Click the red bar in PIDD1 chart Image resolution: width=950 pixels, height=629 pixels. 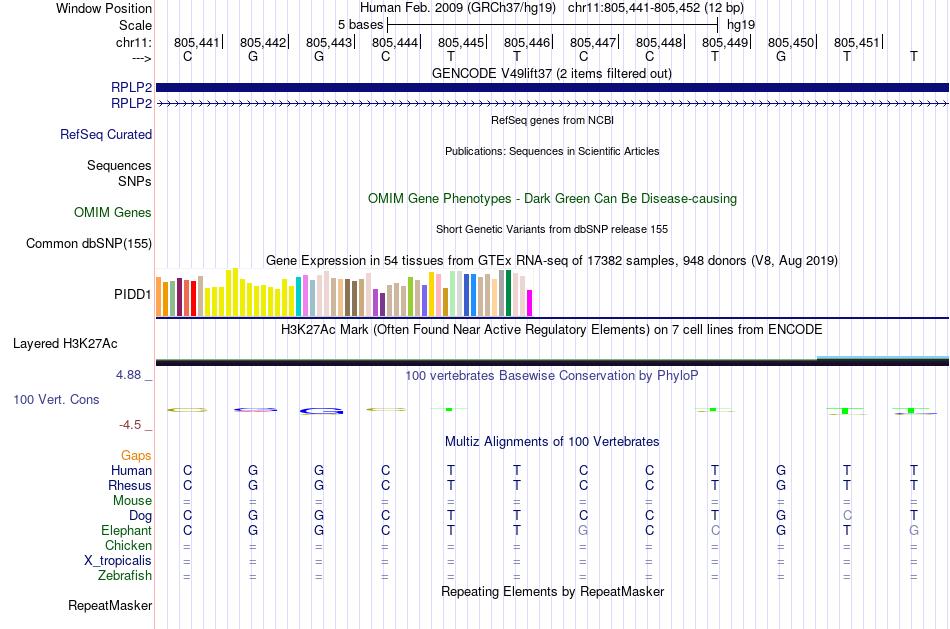coord(194,298)
